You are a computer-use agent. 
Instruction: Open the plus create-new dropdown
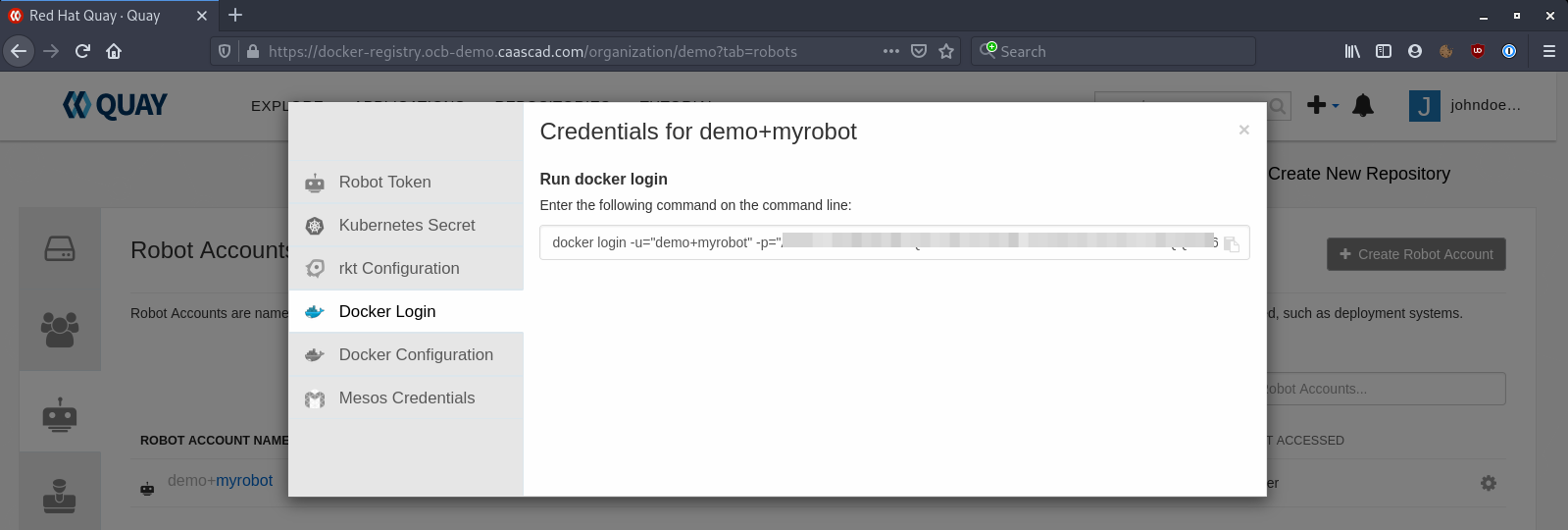point(1323,105)
